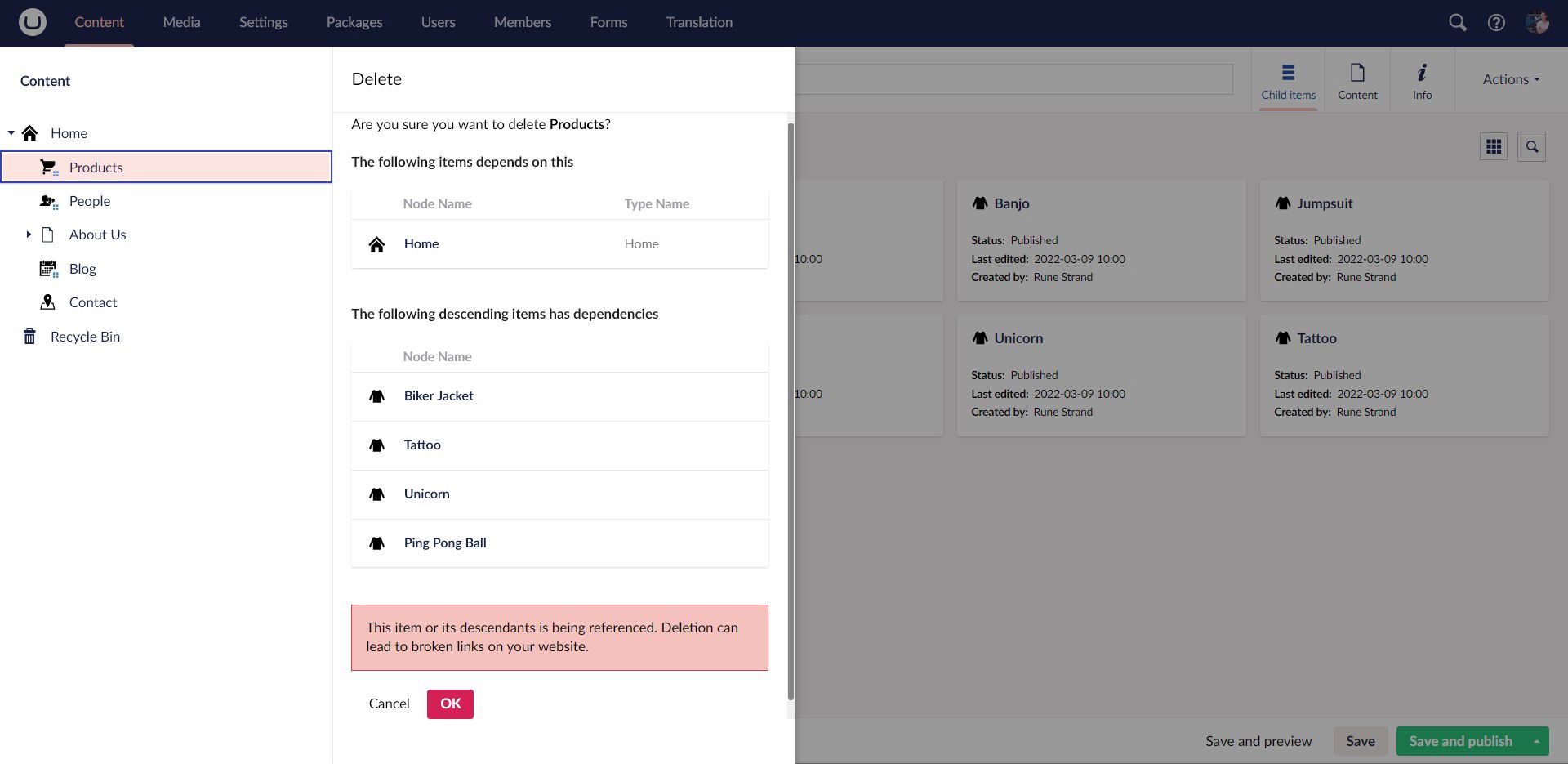Screen dimensions: 1568x764
Task: Click Tattoo descendant row name
Action: click(422, 445)
